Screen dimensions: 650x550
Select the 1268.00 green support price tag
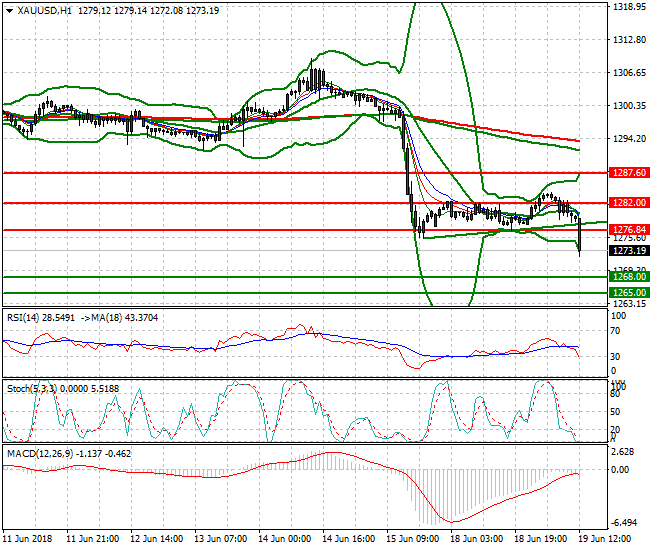pyautogui.click(x=627, y=277)
